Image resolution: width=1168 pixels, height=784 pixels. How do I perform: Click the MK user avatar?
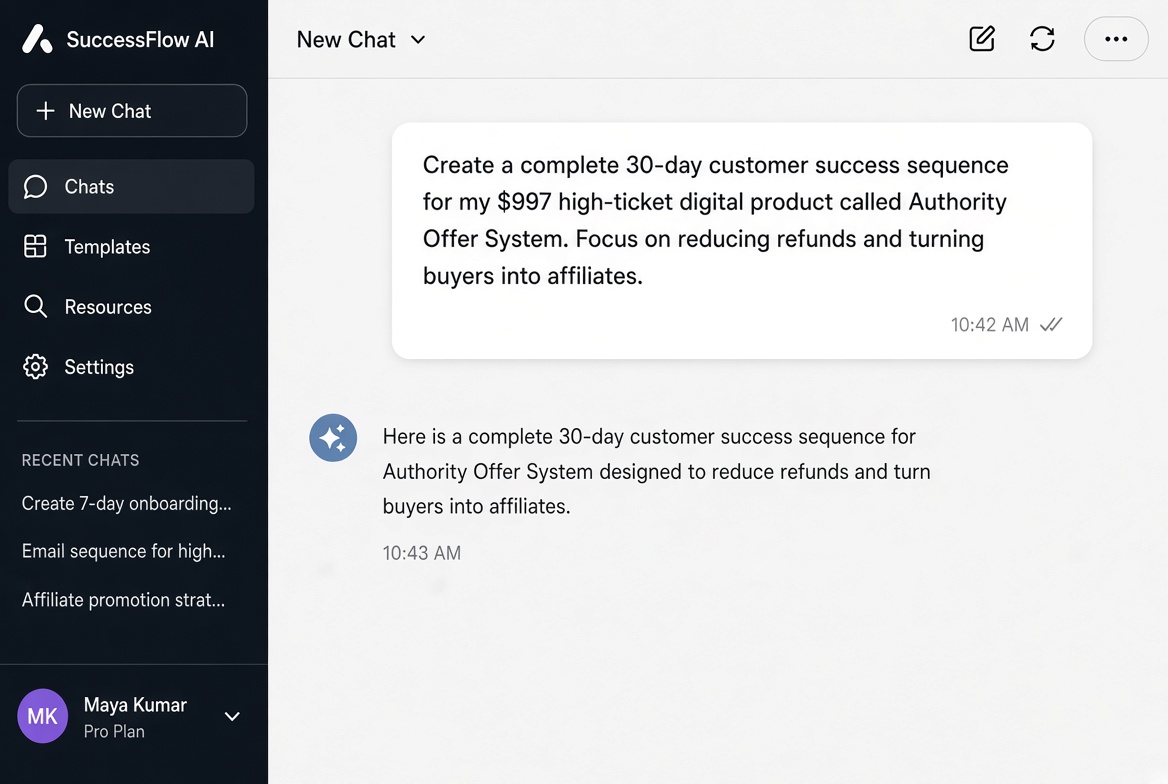click(x=42, y=716)
